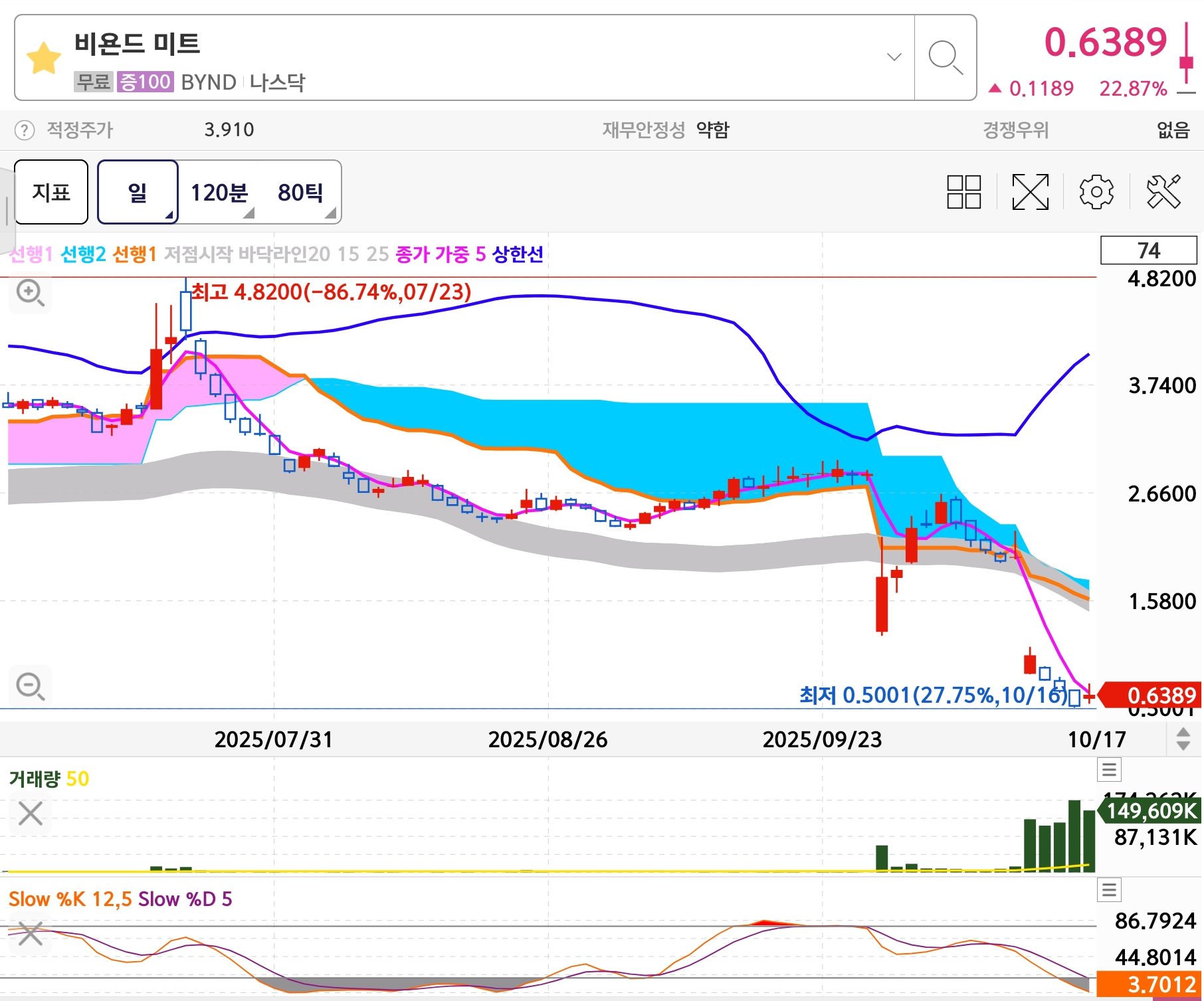The width and height of the screenshot is (1204, 1001).
Task: Open the drawing tools icon
Action: pyautogui.click(x=1163, y=192)
